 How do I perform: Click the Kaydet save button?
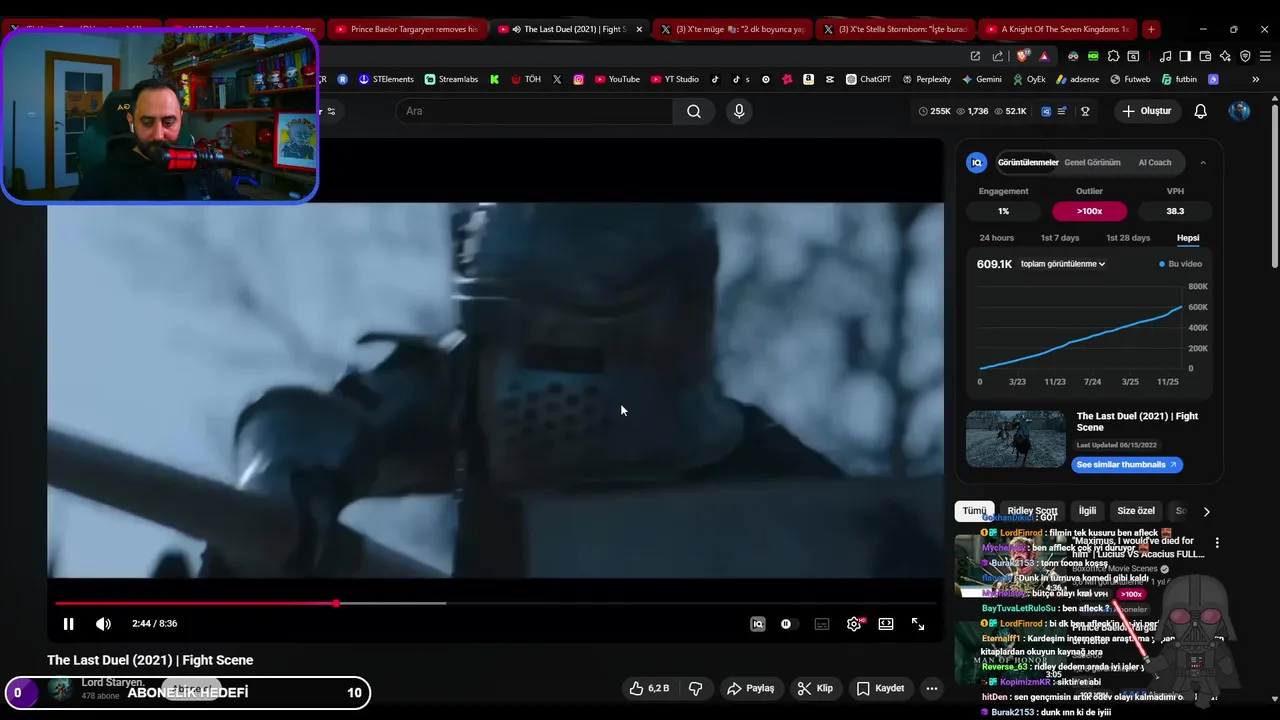[880, 688]
